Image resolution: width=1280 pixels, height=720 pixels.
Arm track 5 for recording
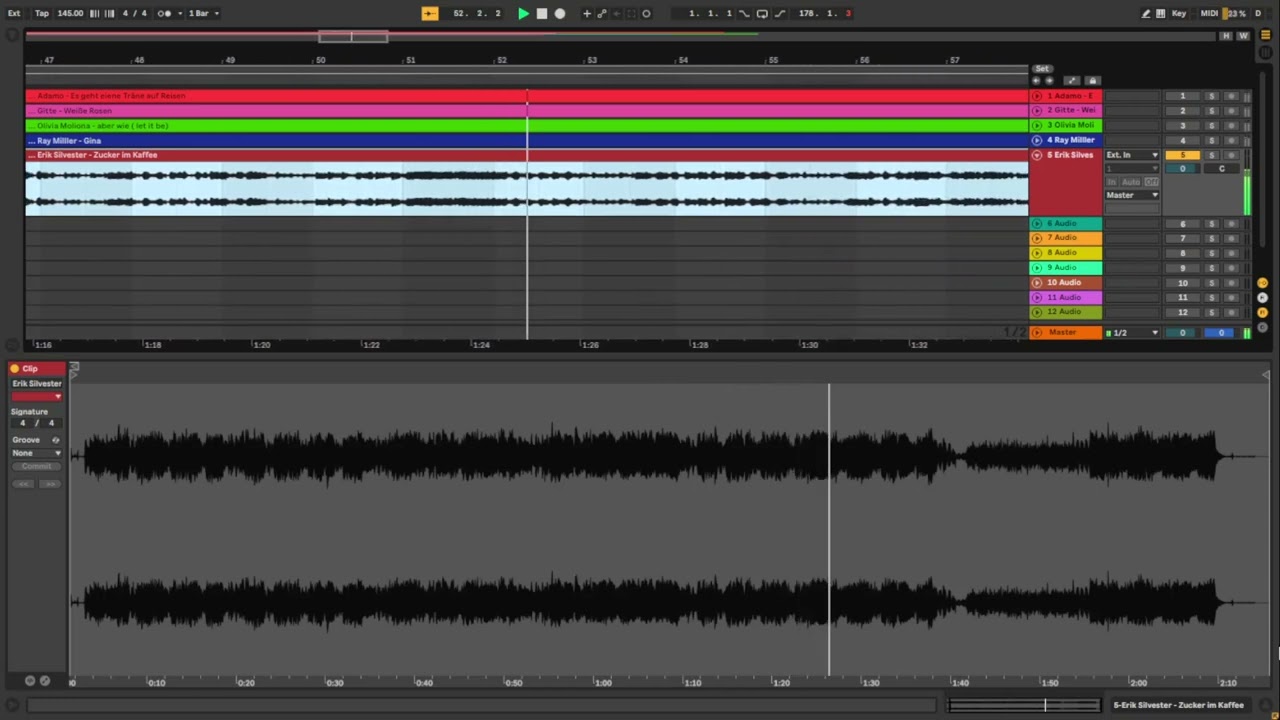(x=1231, y=155)
